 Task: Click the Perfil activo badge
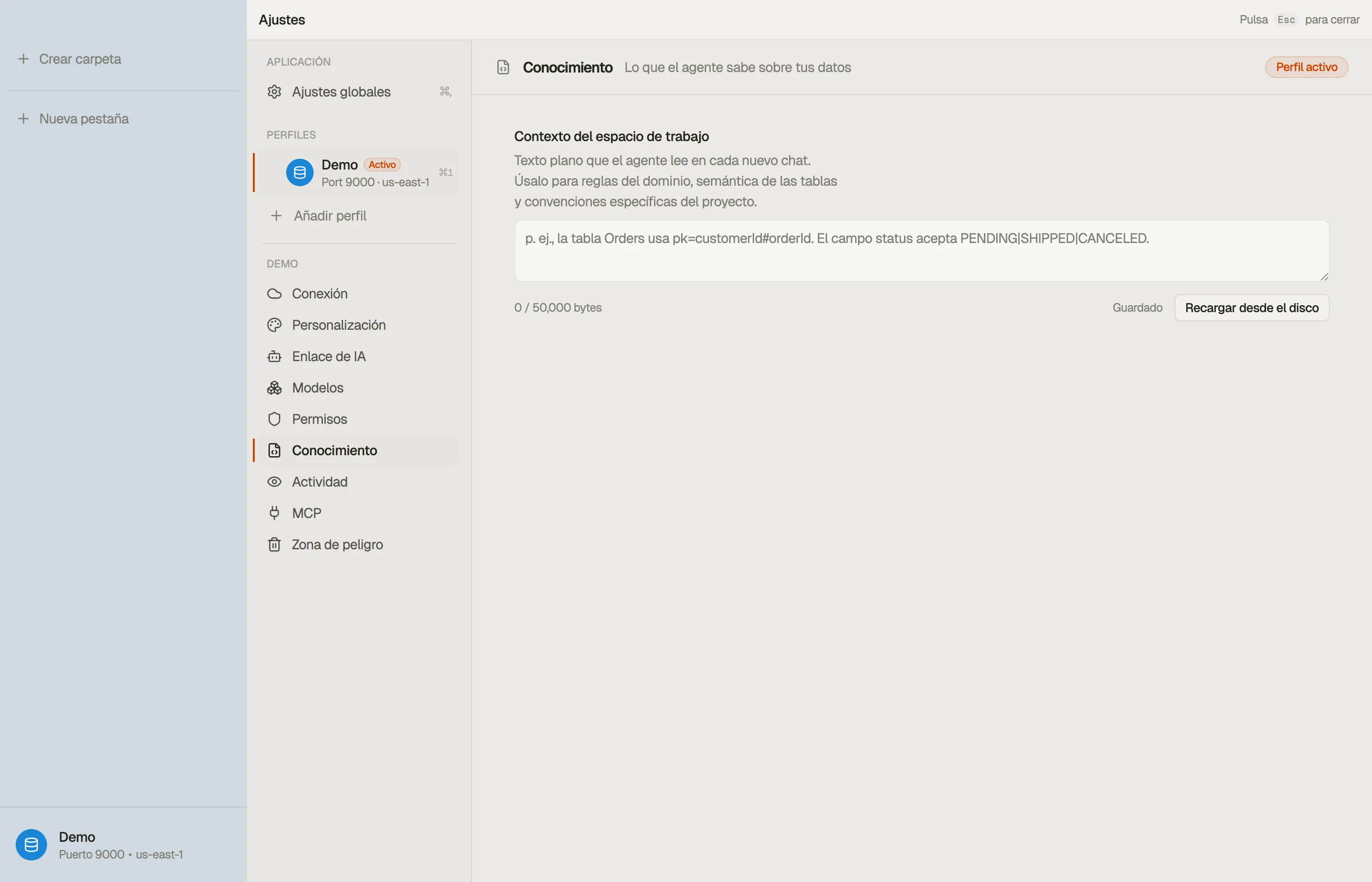(1306, 67)
